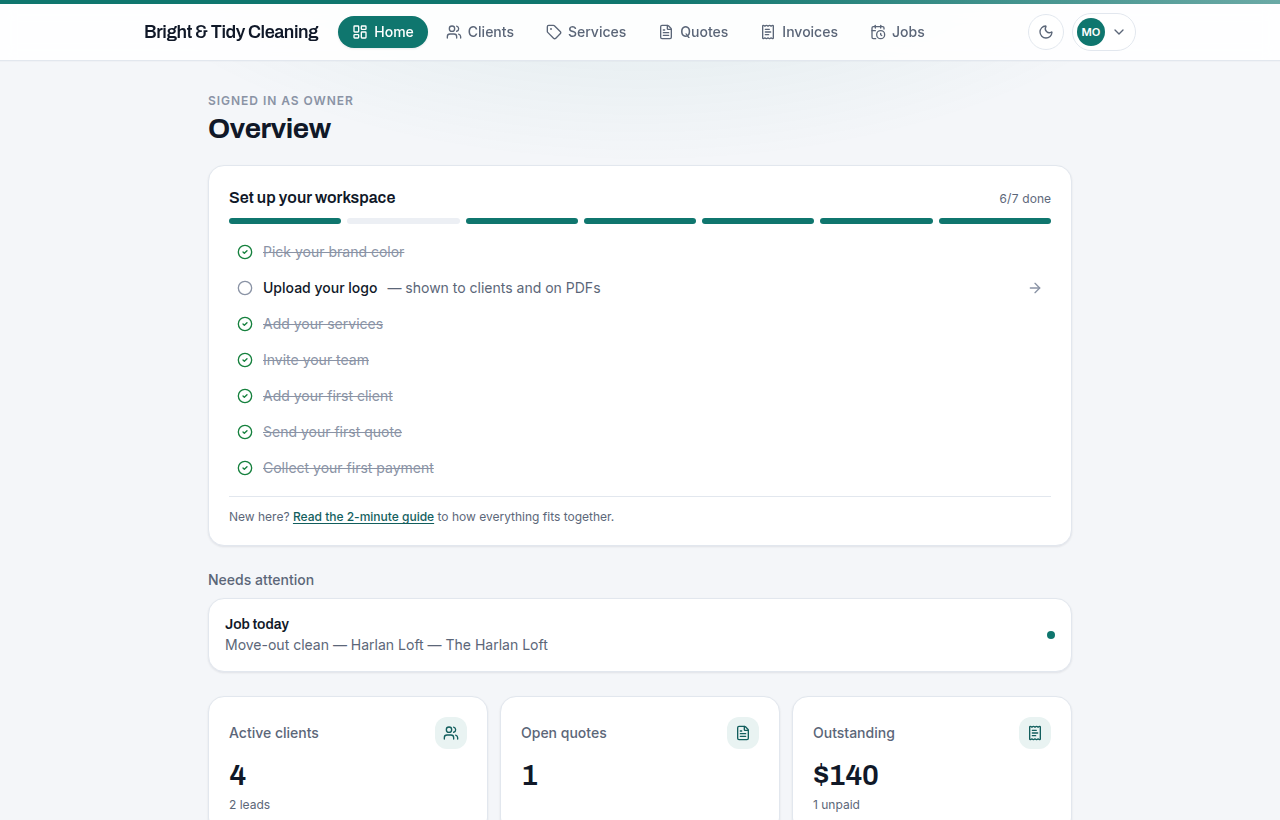Click the empty circle for Upload your logo
The image size is (1280, 820).
(245, 288)
